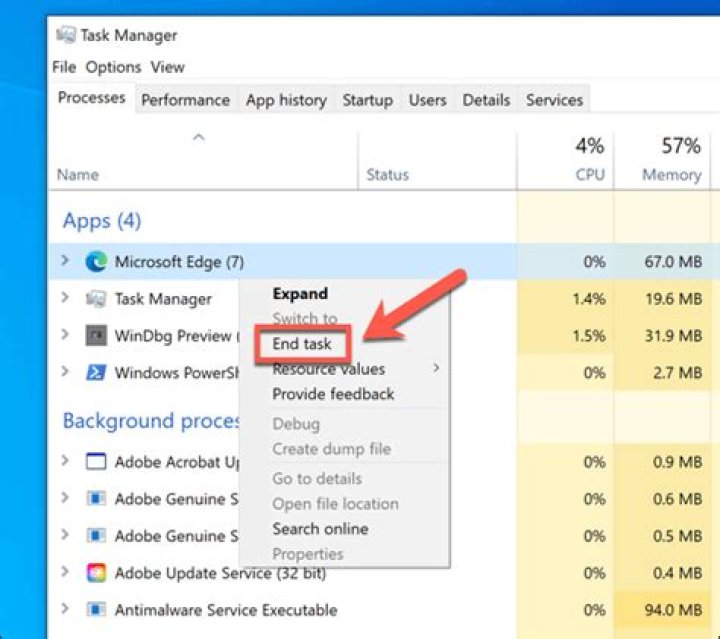Click the Adobe Update Service icon
This screenshot has width=720, height=639.
point(97,573)
